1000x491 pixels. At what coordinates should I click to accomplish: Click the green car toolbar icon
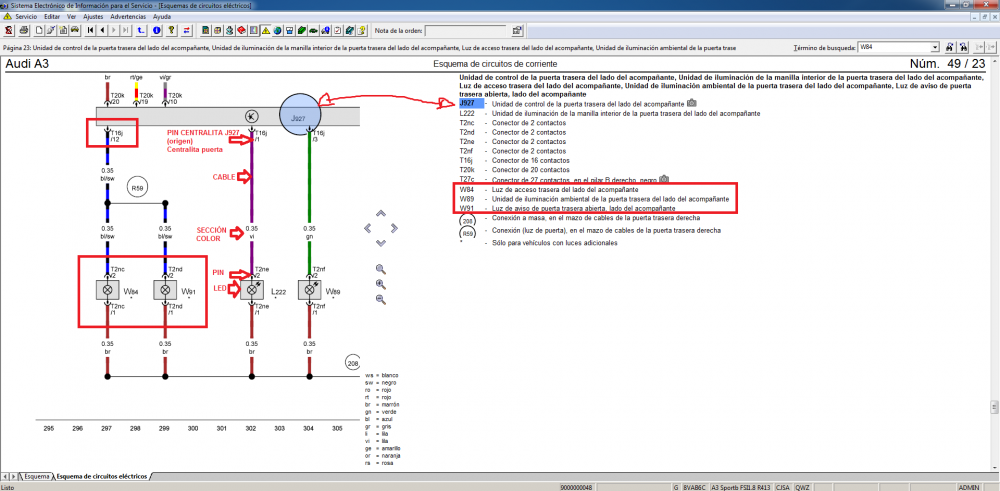313,30
